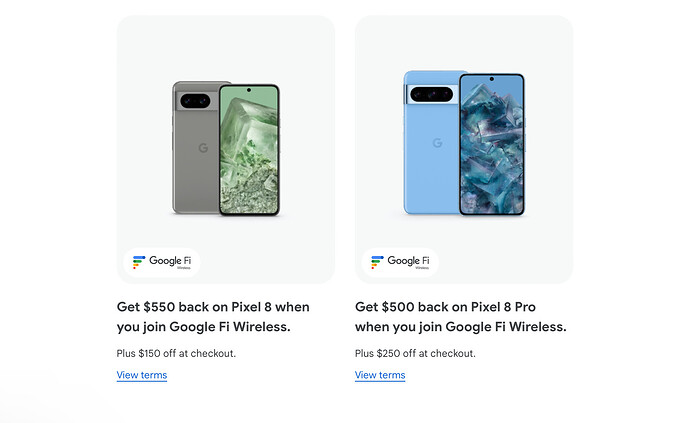690x423 pixels.
Task: Click the 'Get $500 back on Pixel 8 Pro' headline
Action: tap(461, 317)
